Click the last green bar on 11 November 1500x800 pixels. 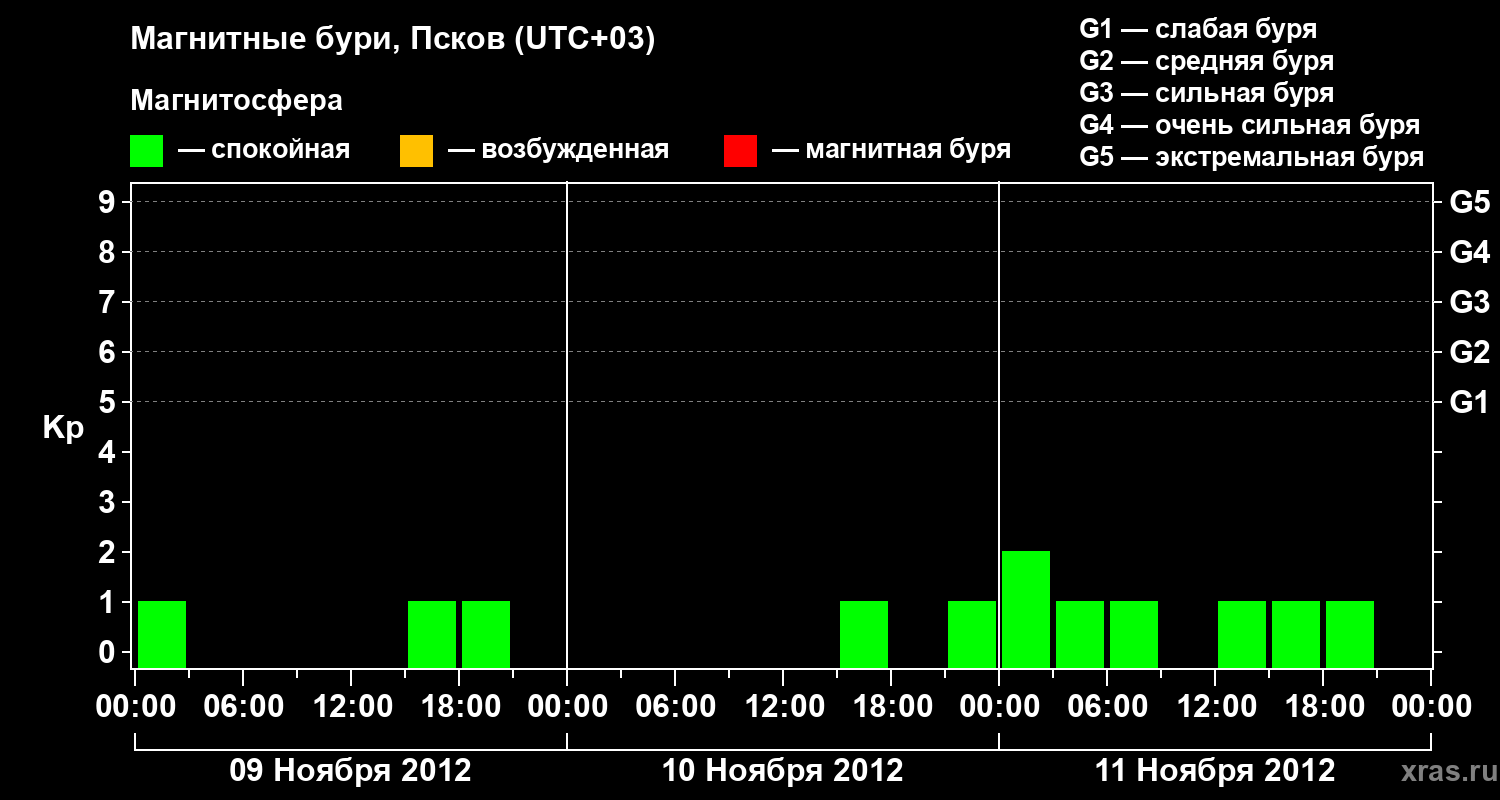click(1350, 634)
